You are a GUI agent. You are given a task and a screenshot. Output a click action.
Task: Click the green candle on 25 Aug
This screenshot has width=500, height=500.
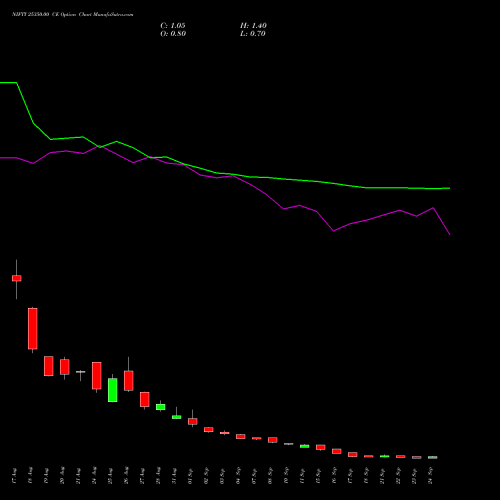(x=113, y=390)
